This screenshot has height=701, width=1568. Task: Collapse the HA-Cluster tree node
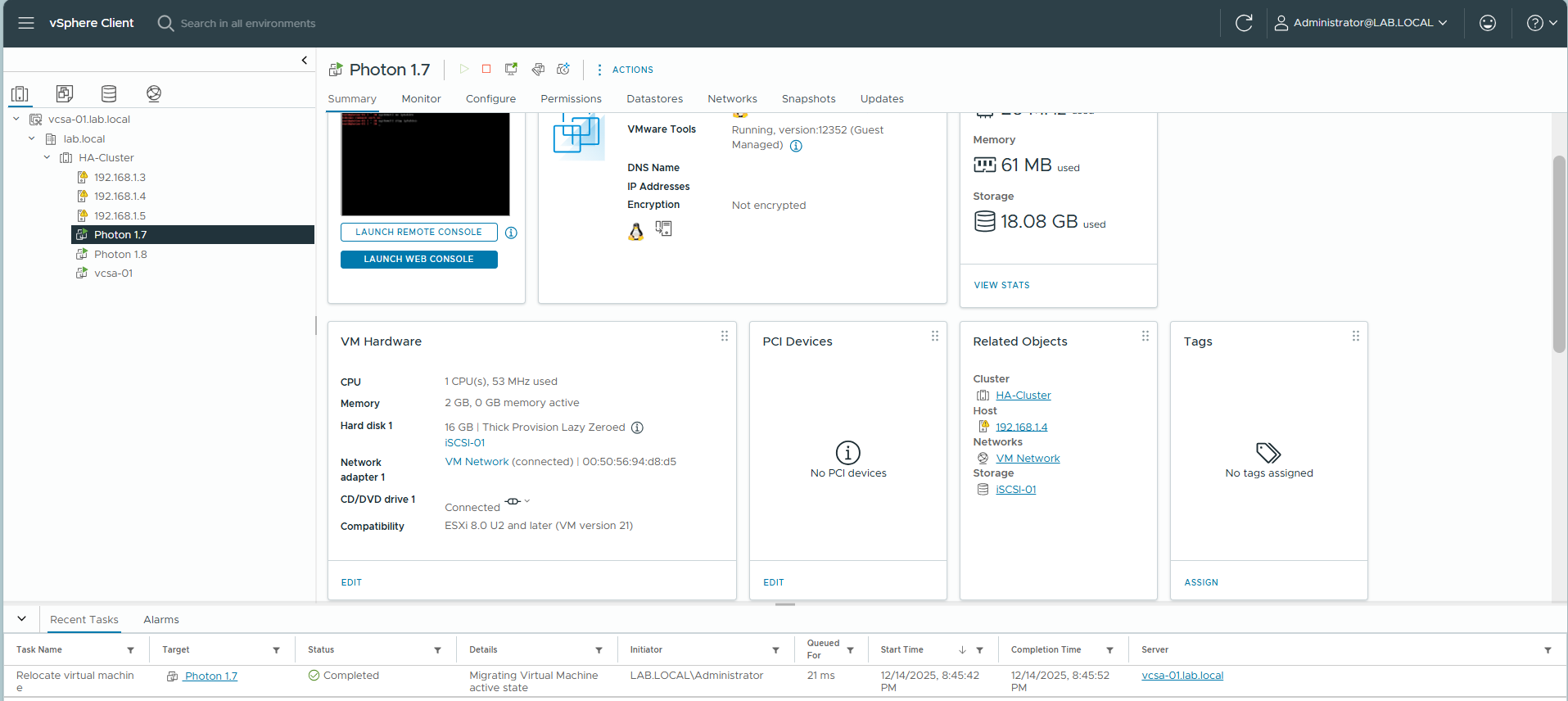pos(47,158)
